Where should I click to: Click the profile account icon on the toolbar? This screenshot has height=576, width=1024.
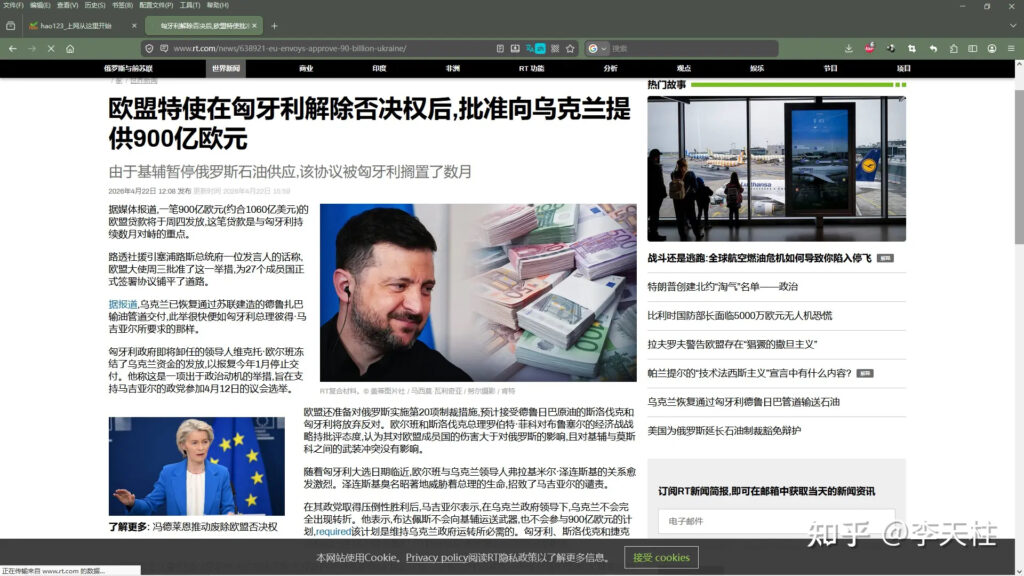992,48
